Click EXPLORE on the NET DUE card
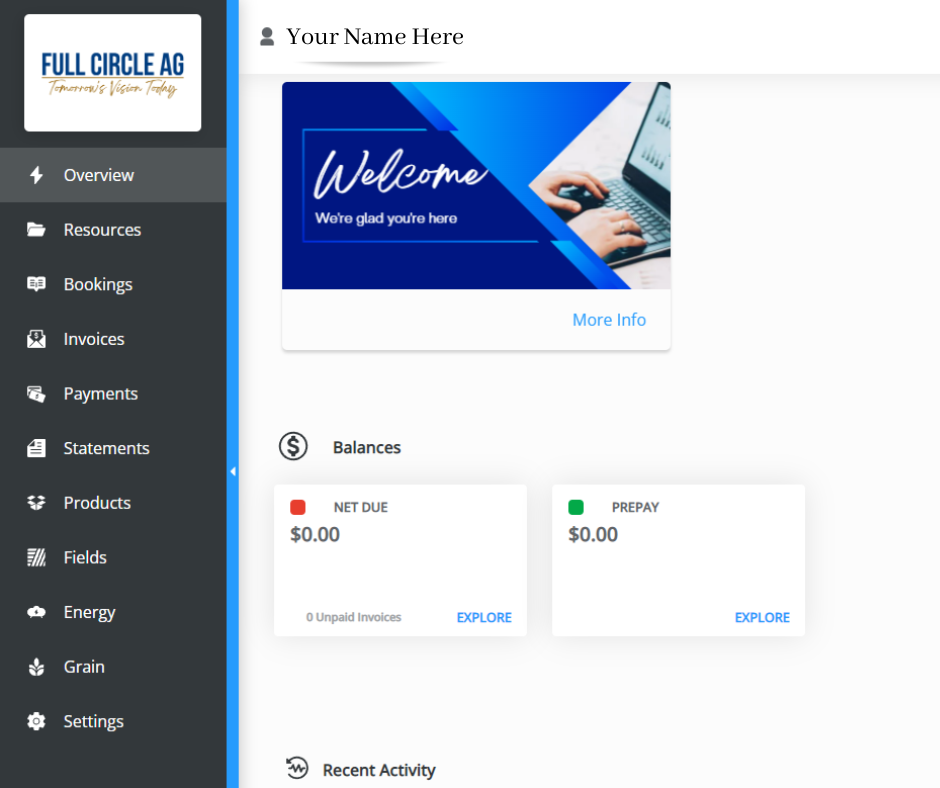Screen dimensions: 940x788 [x=484, y=617]
